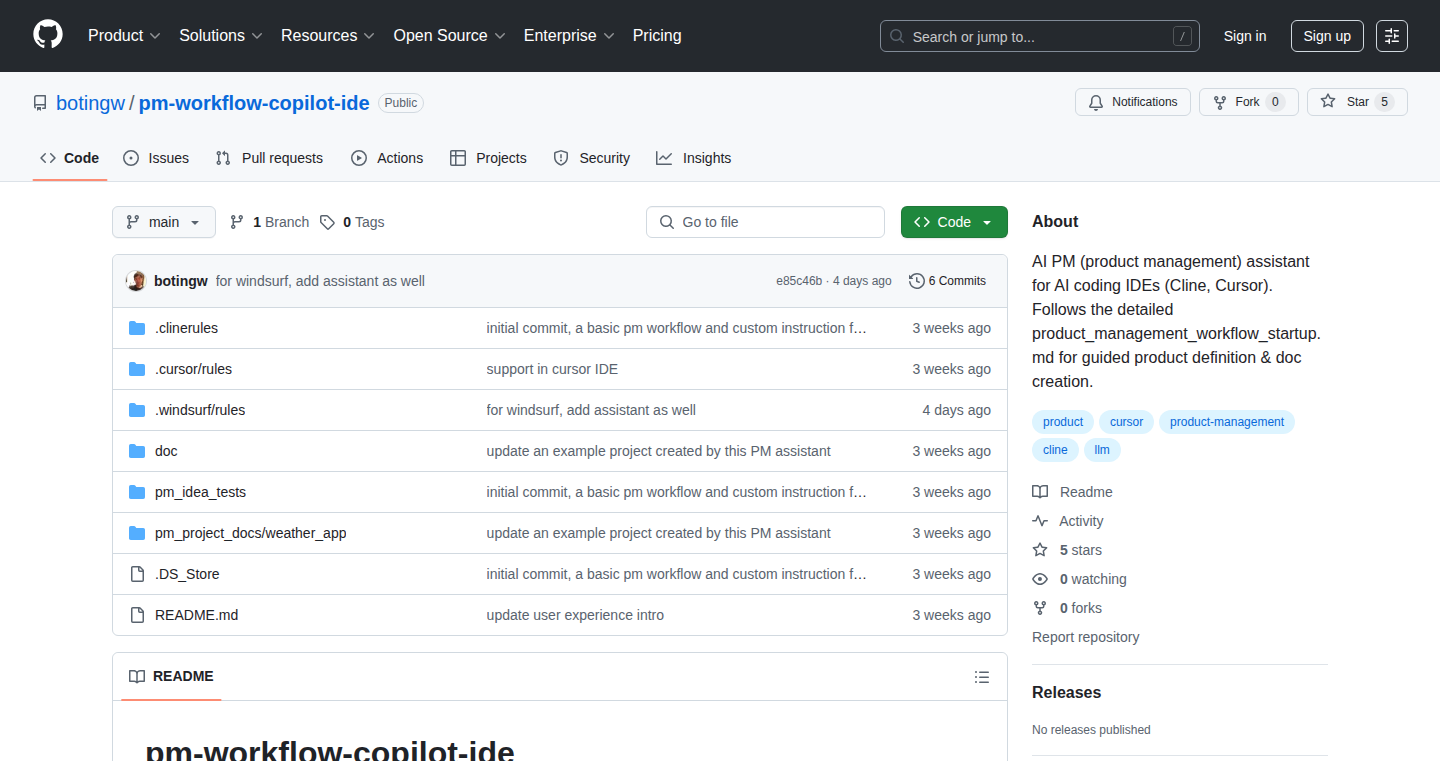Click the Star button on the repository
This screenshot has height=761, width=1440.
tap(1357, 102)
